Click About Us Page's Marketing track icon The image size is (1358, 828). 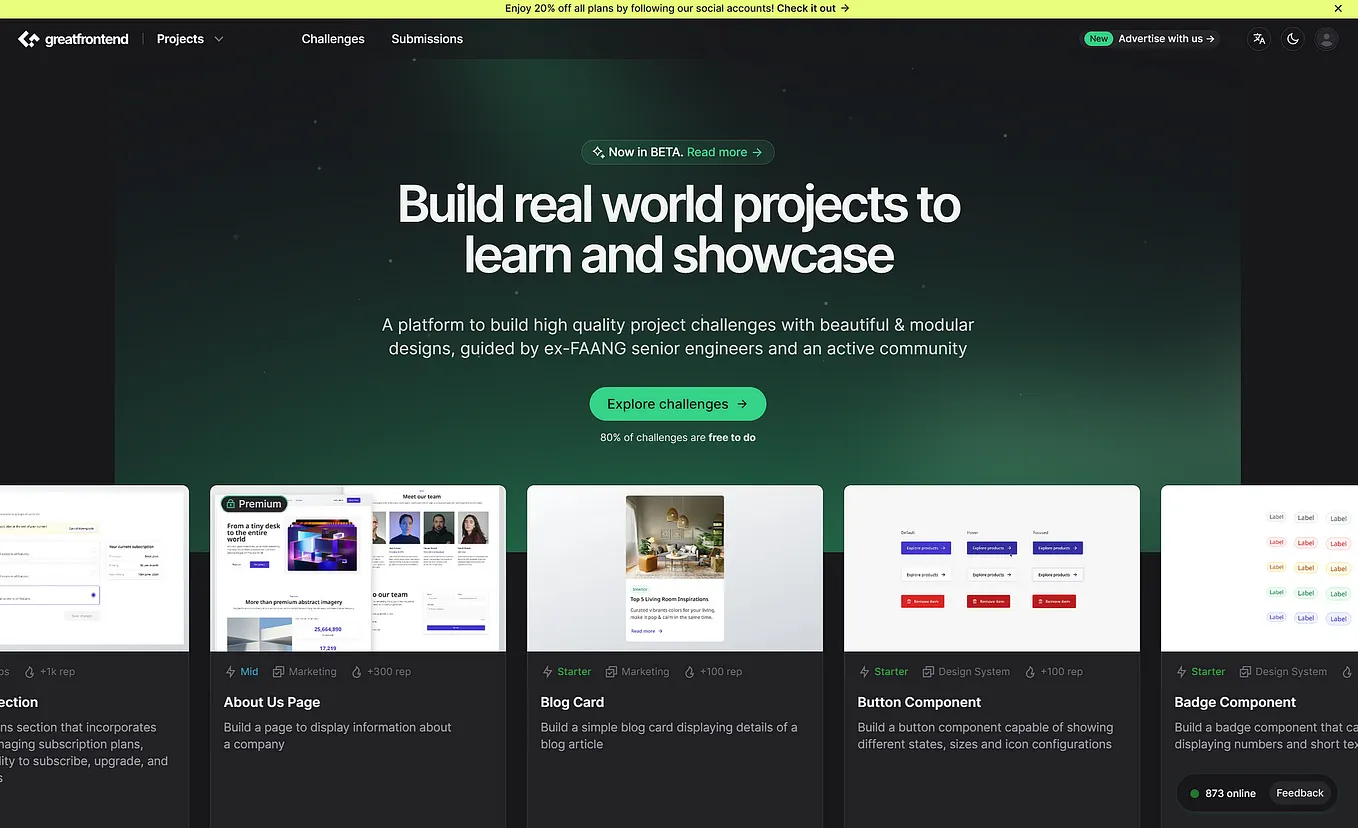click(279, 672)
